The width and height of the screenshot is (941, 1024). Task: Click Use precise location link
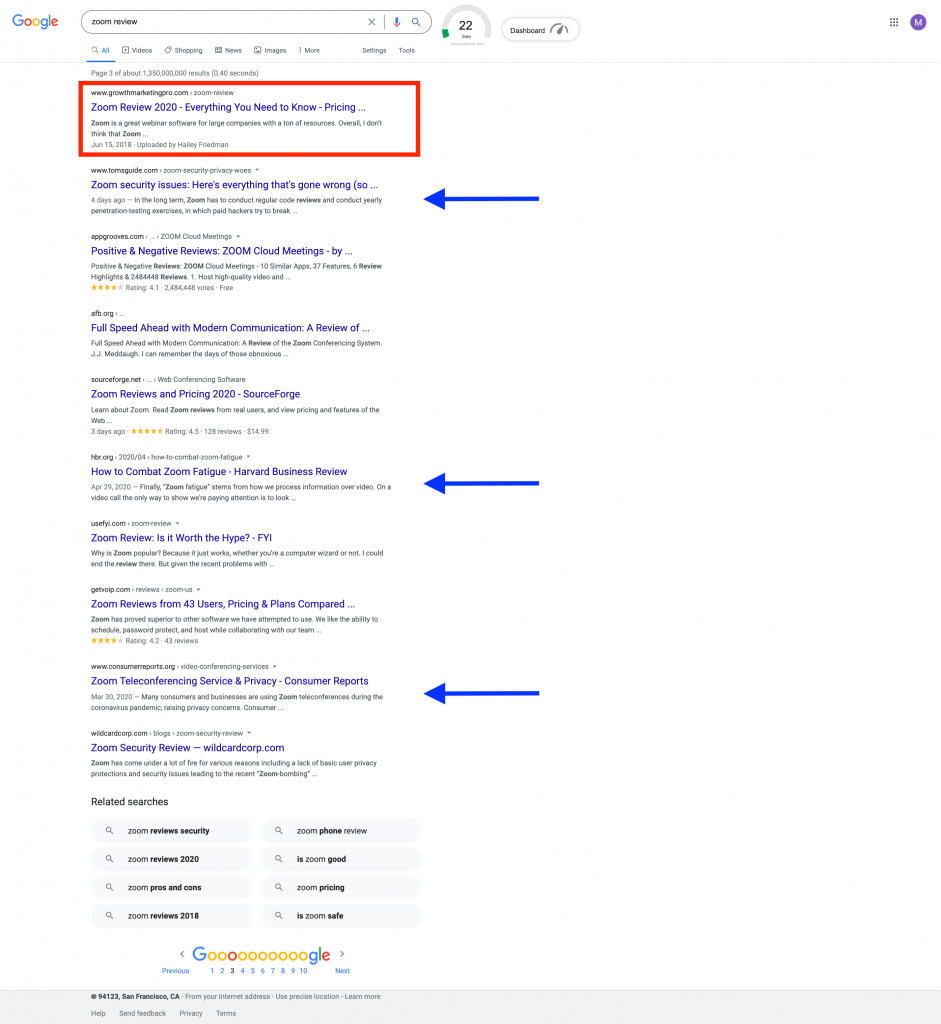(x=308, y=997)
